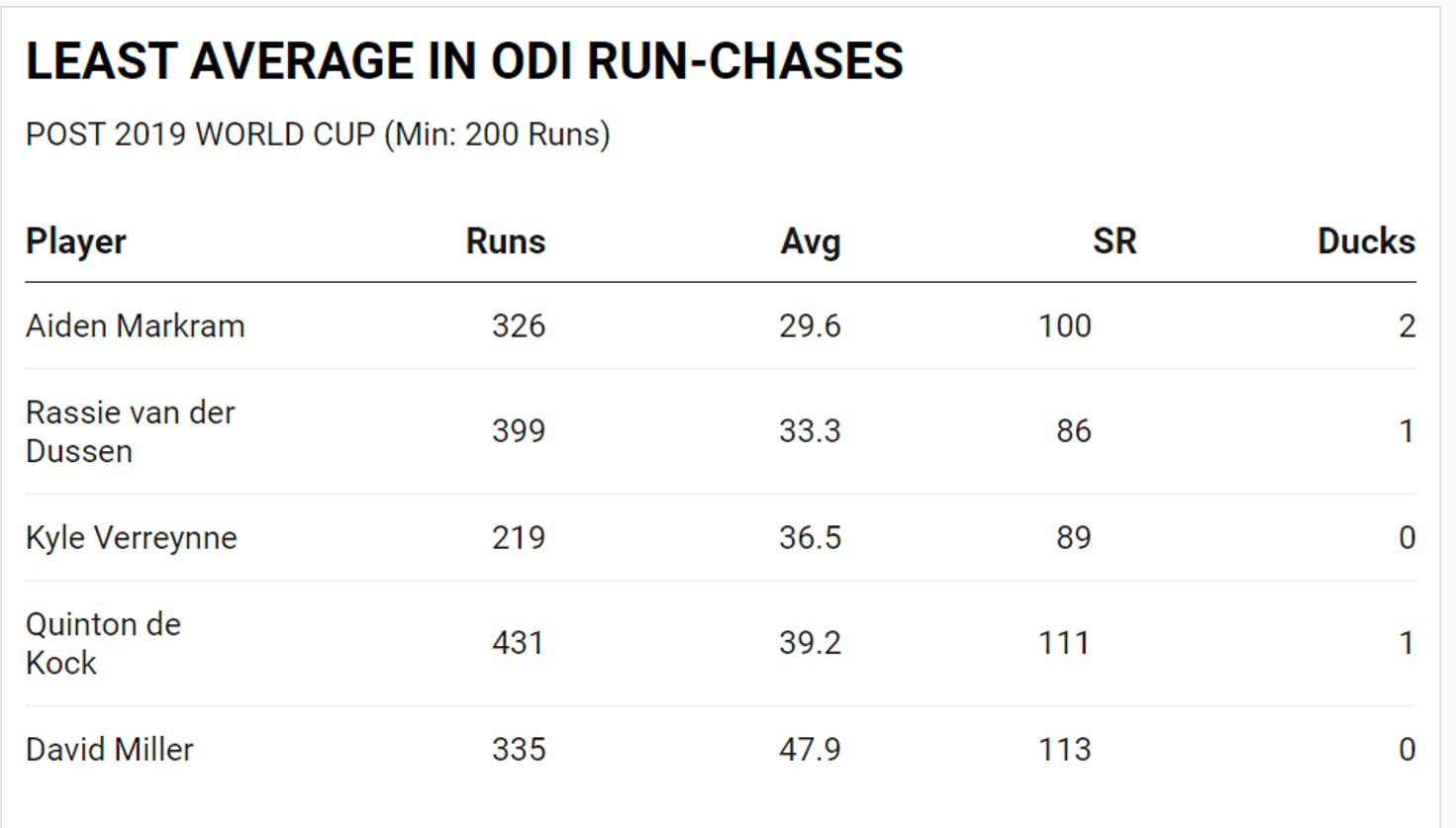Click the Ducks column header
1456x828 pixels.
pyautogui.click(x=1365, y=241)
